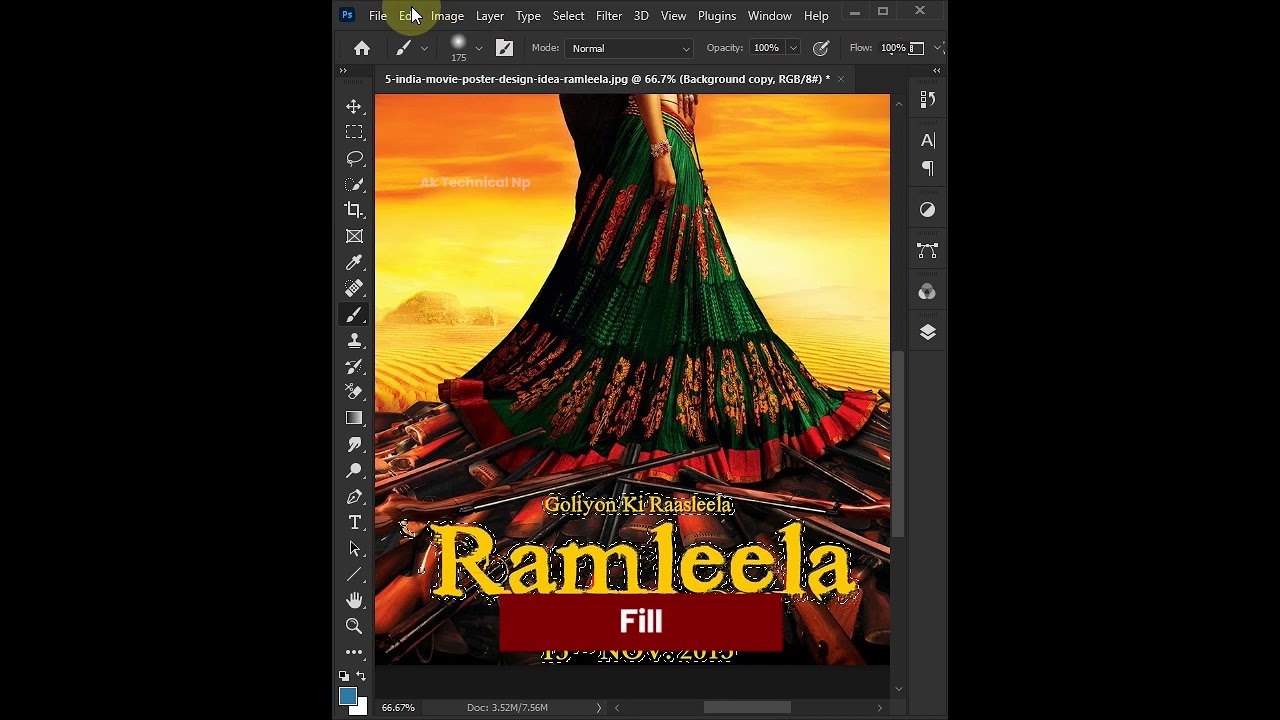Expand the toolbox to two columns

pyautogui.click(x=343, y=71)
